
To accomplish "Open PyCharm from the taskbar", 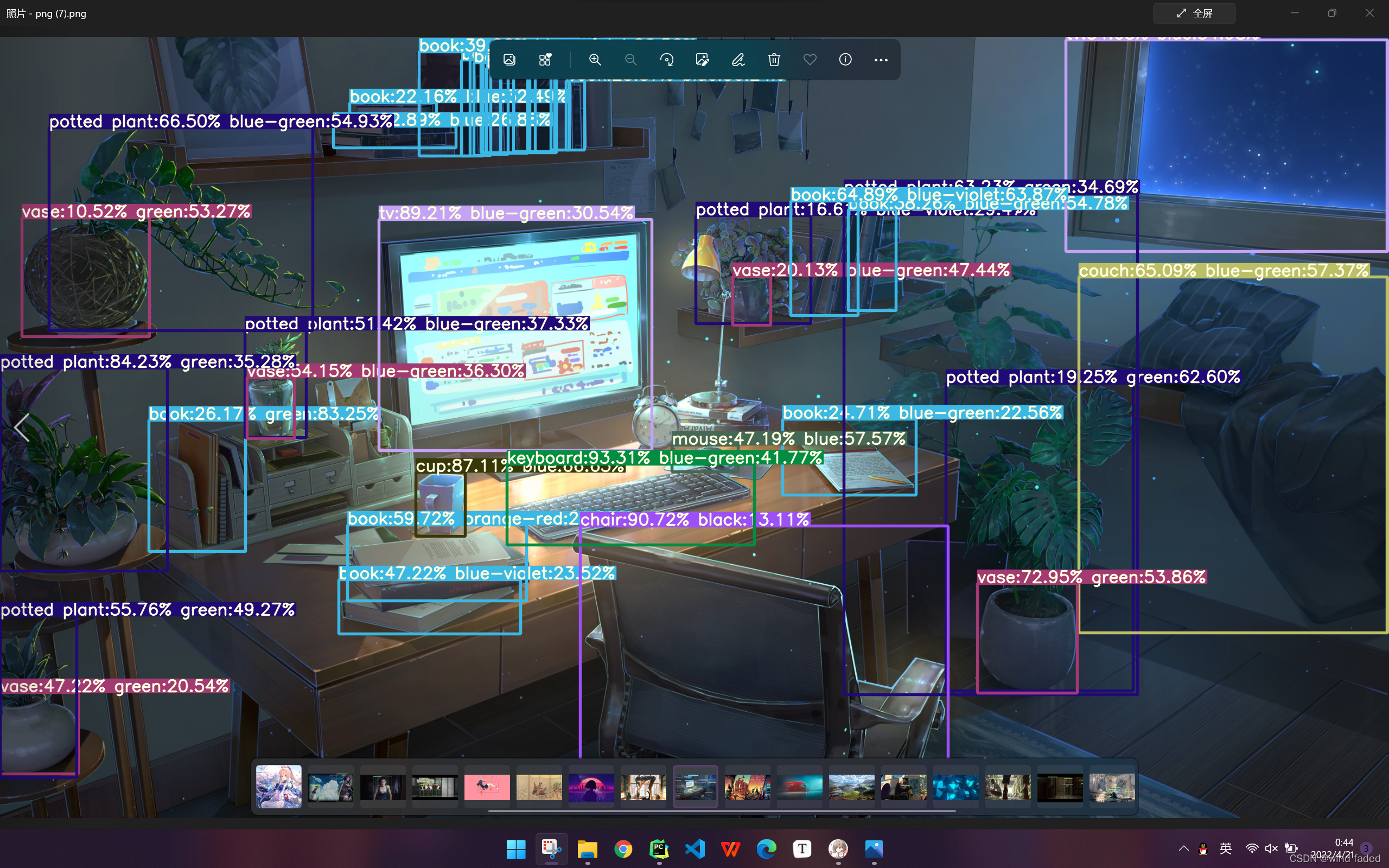I will tap(659, 848).
